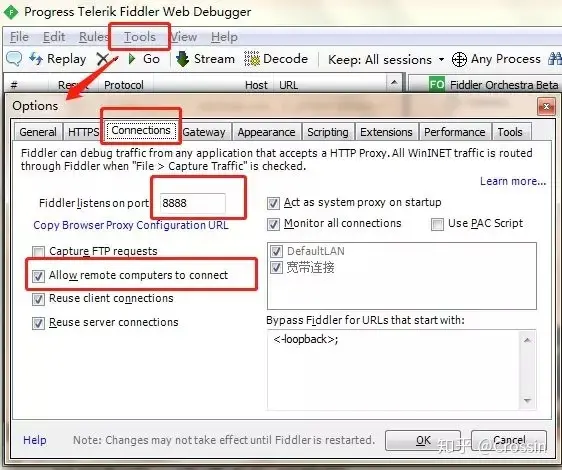This screenshot has height=470, width=562.
Task: Click the Find binoculars icon
Action: (555, 59)
